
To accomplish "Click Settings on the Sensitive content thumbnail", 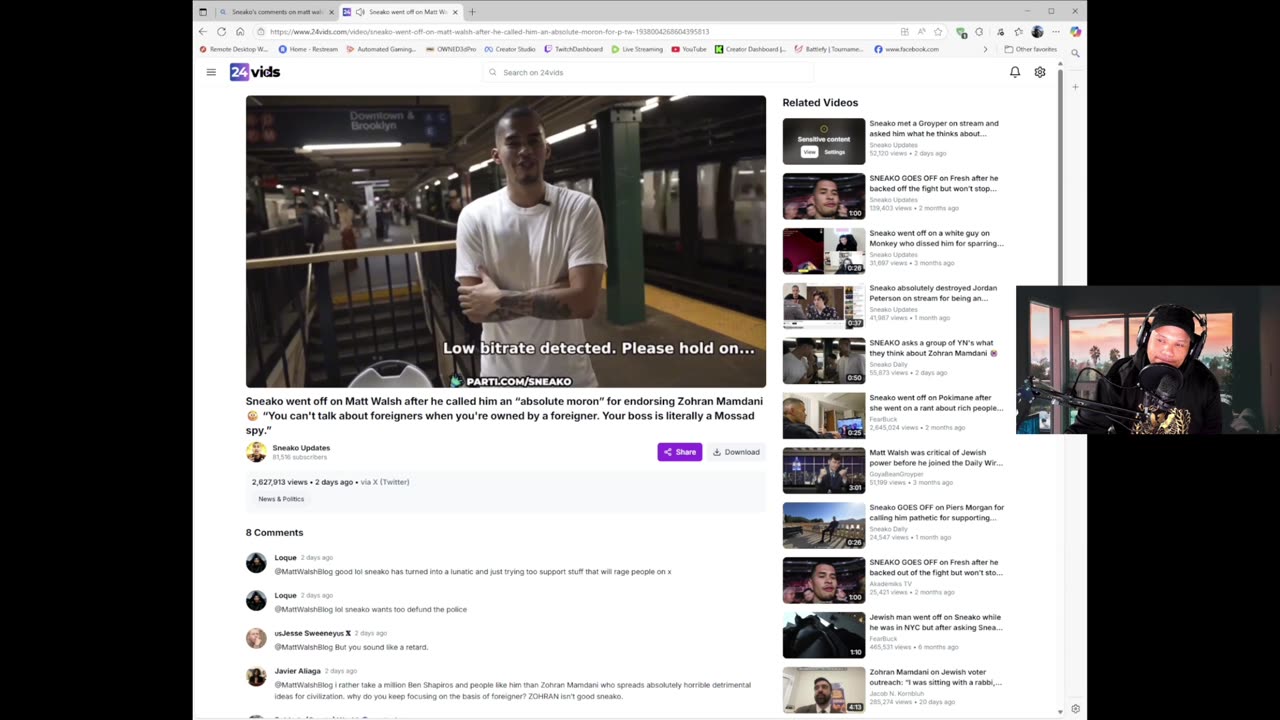I will [835, 152].
